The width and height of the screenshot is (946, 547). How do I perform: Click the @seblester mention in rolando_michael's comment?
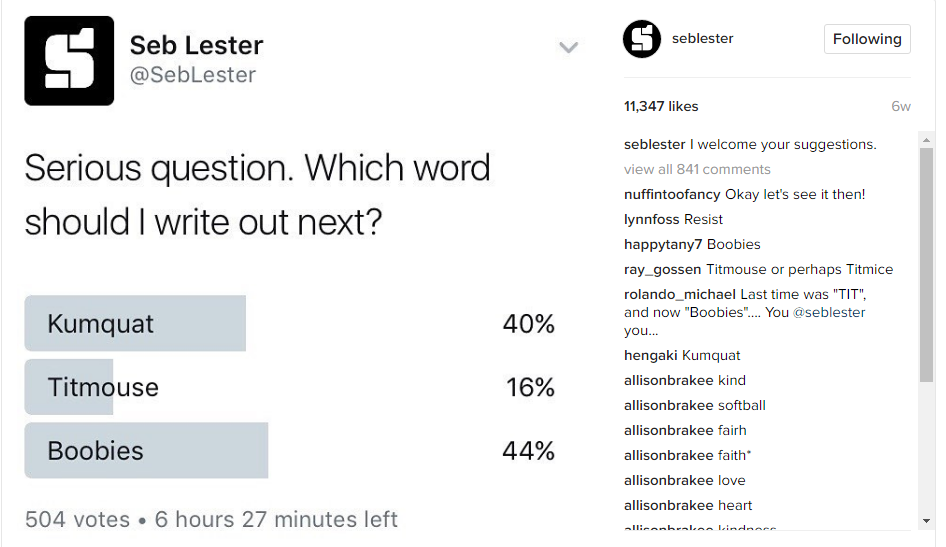[x=829, y=312]
